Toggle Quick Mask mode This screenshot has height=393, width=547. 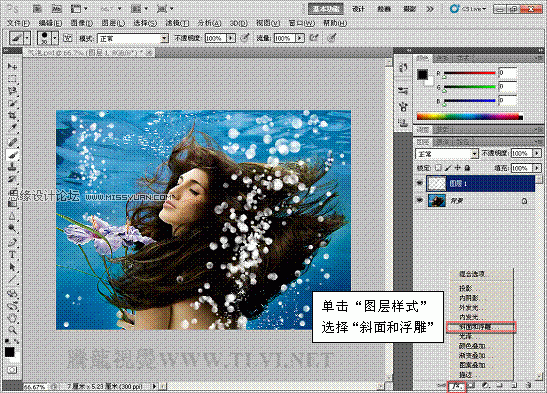12,370
